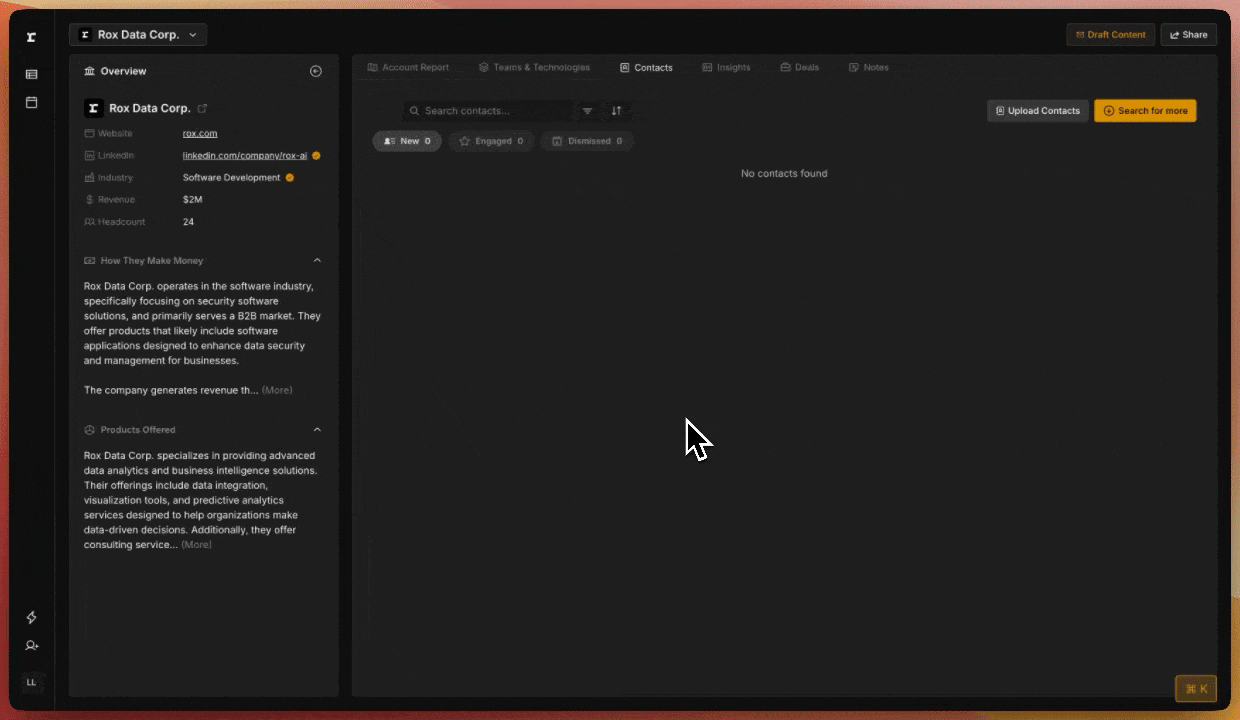Select the Dismissed contacts filter
Viewport: 1240px width, 720px height.
pos(587,141)
